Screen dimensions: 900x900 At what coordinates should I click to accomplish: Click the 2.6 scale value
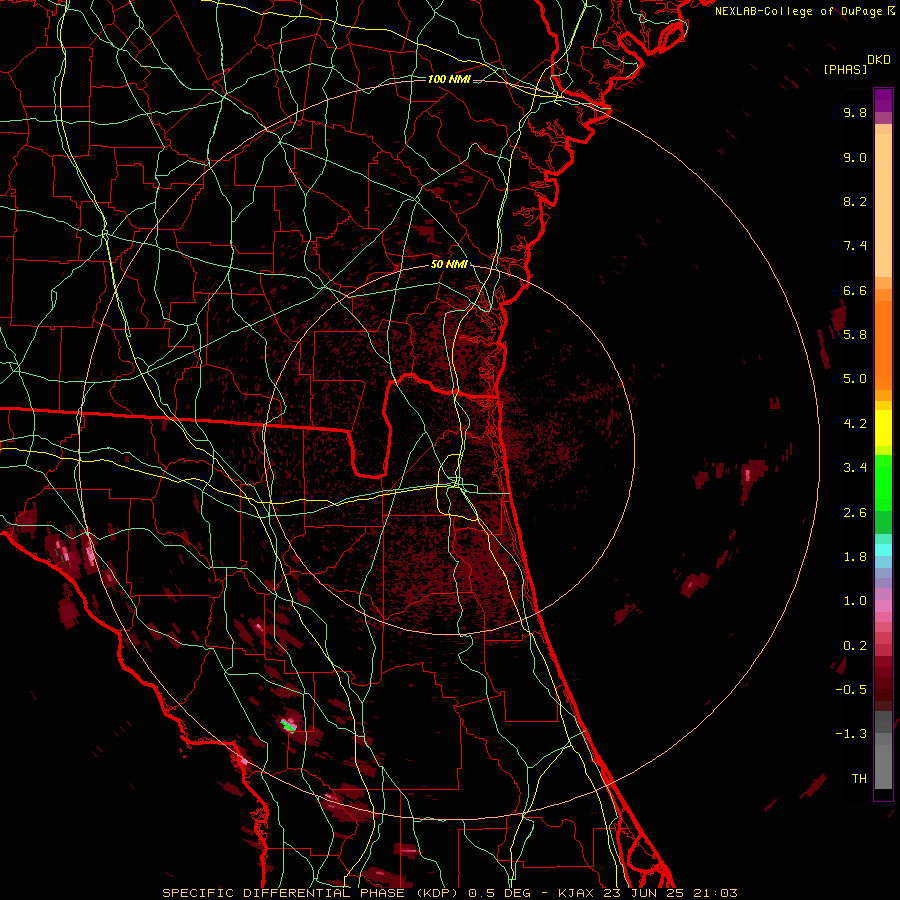coord(855,513)
